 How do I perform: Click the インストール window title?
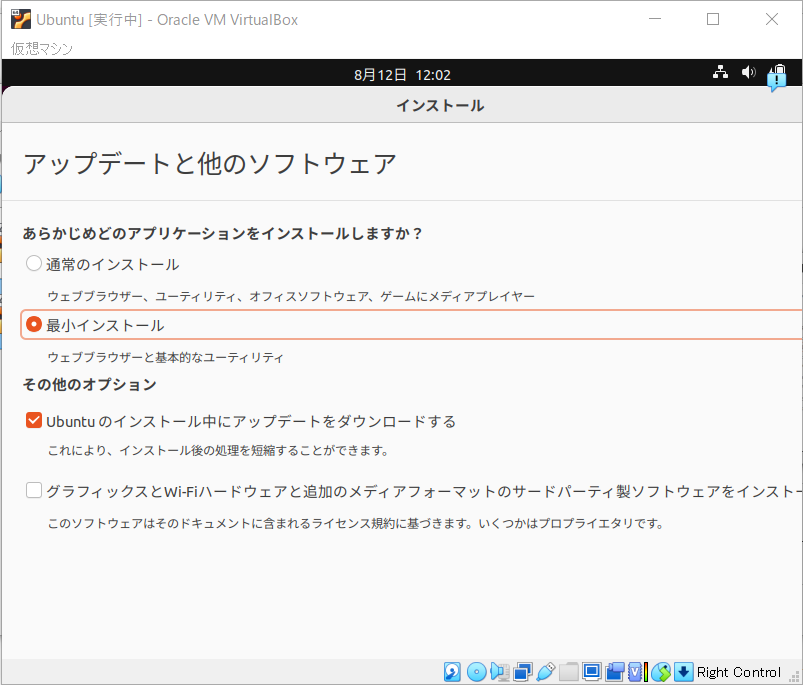pos(440,105)
